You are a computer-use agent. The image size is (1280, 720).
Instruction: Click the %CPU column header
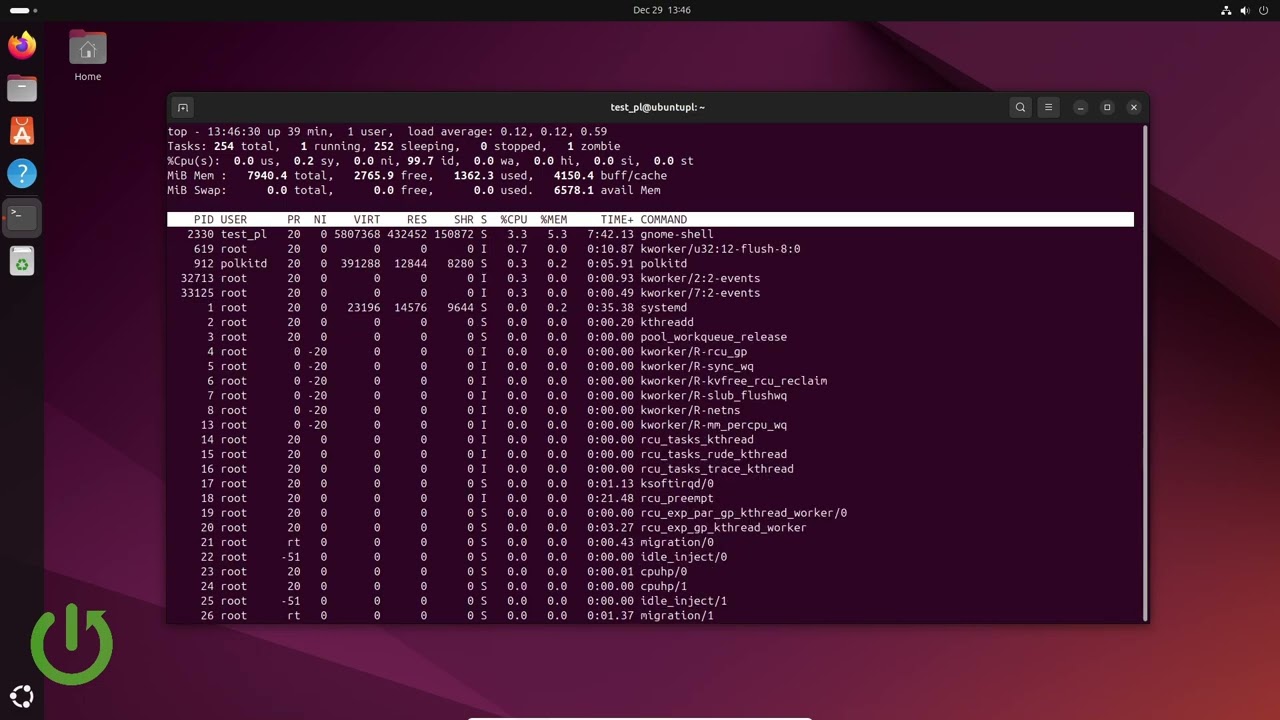[514, 219]
